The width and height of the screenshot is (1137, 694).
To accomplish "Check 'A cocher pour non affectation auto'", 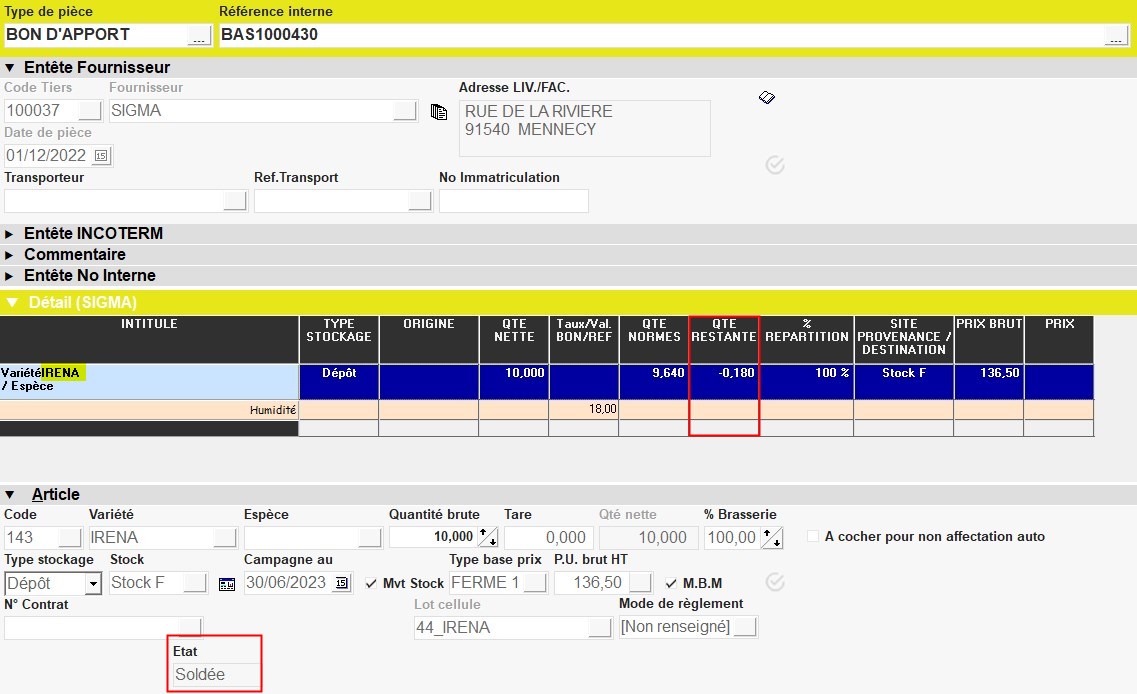I will [813, 537].
